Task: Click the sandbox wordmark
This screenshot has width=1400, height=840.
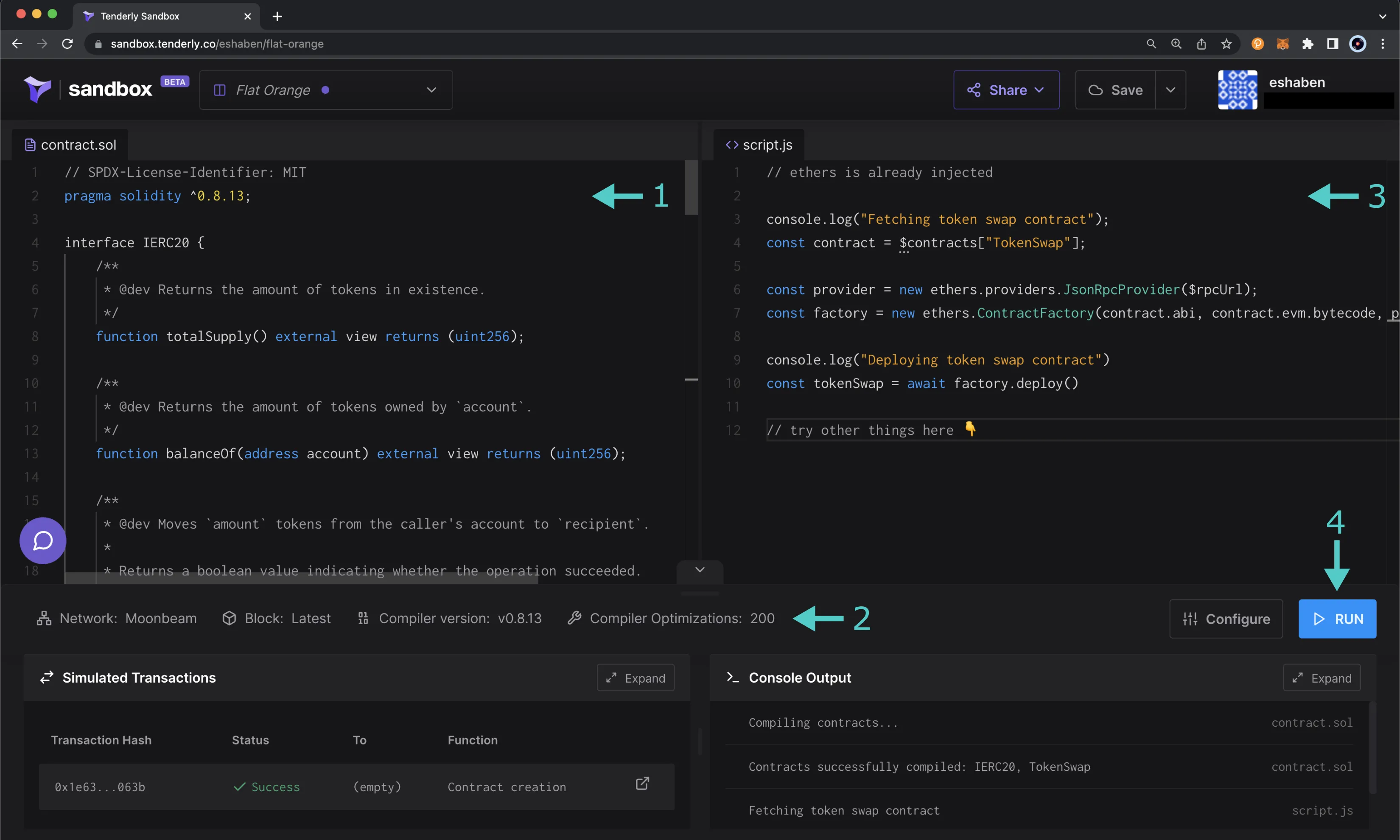Action: pyautogui.click(x=110, y=90)
